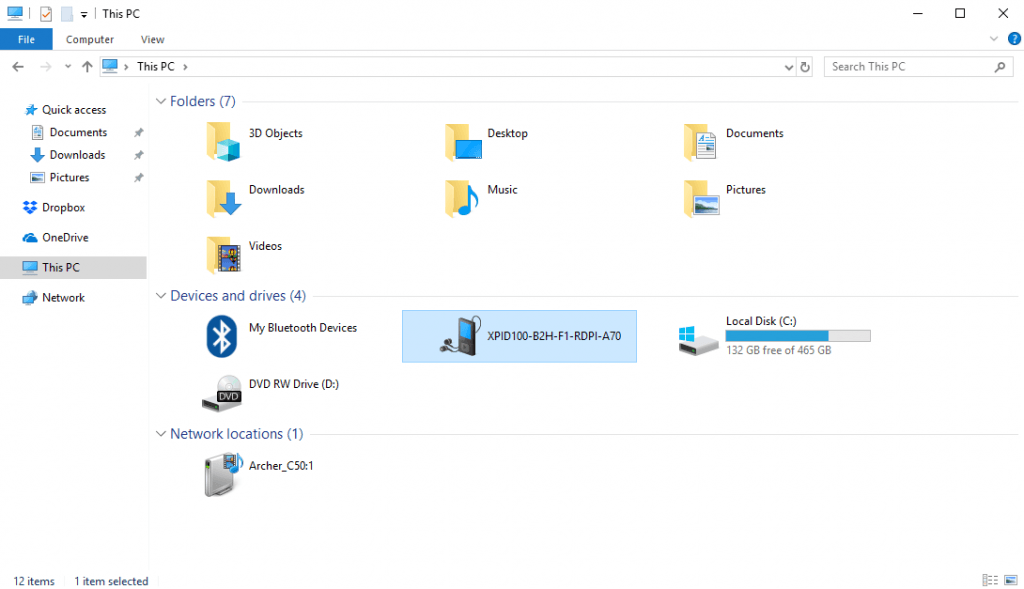Screen dimensions: 1024x589
Task: Open the Computer ribbon tab
Action: click(x=90, y=40)
